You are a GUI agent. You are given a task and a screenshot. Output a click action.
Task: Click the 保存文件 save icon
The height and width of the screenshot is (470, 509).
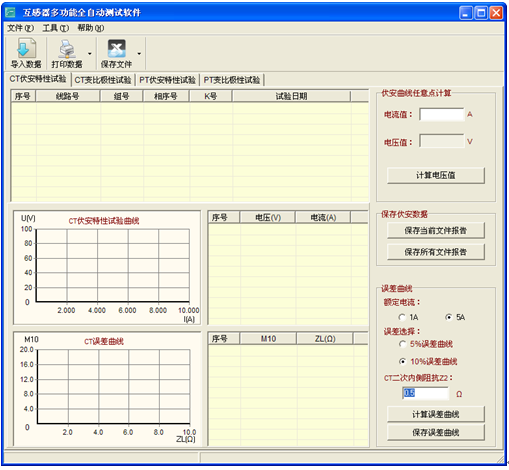coord(116,49)
